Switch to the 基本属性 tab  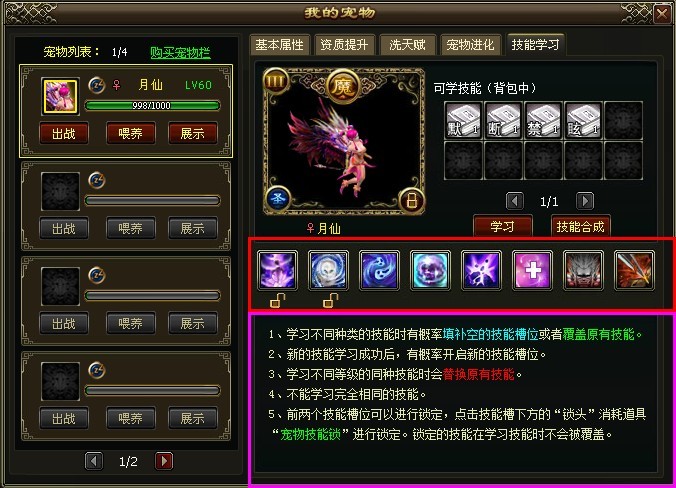coord(279,45)
